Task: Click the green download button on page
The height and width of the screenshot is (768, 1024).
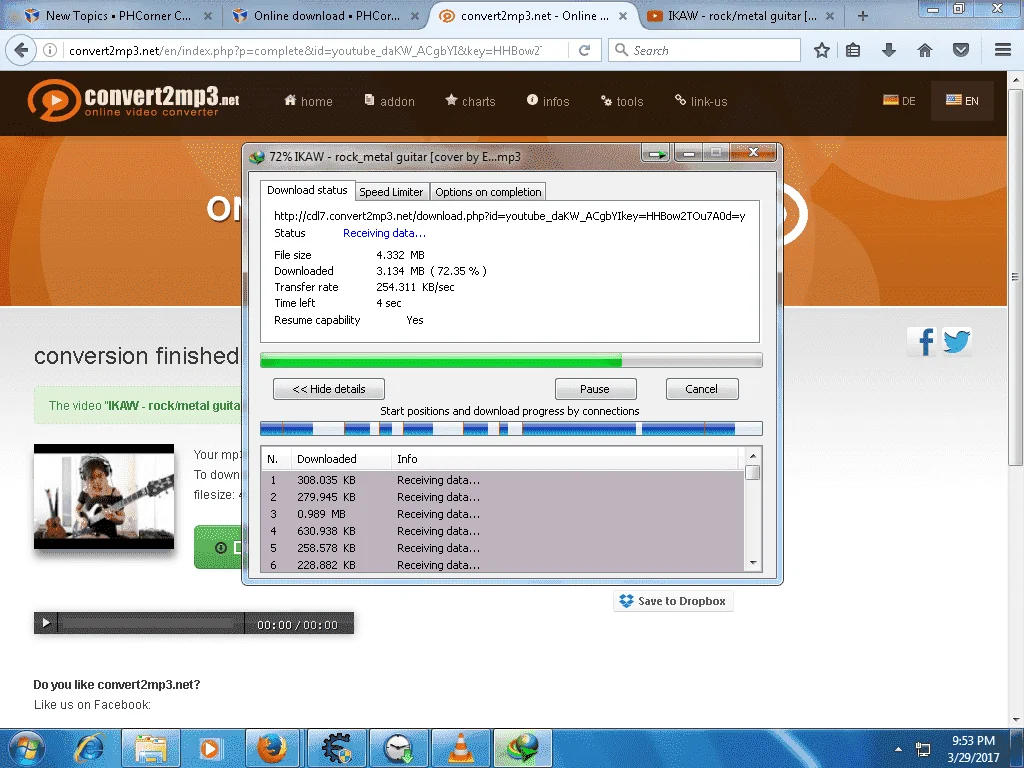Action: (x=218, y=547)
